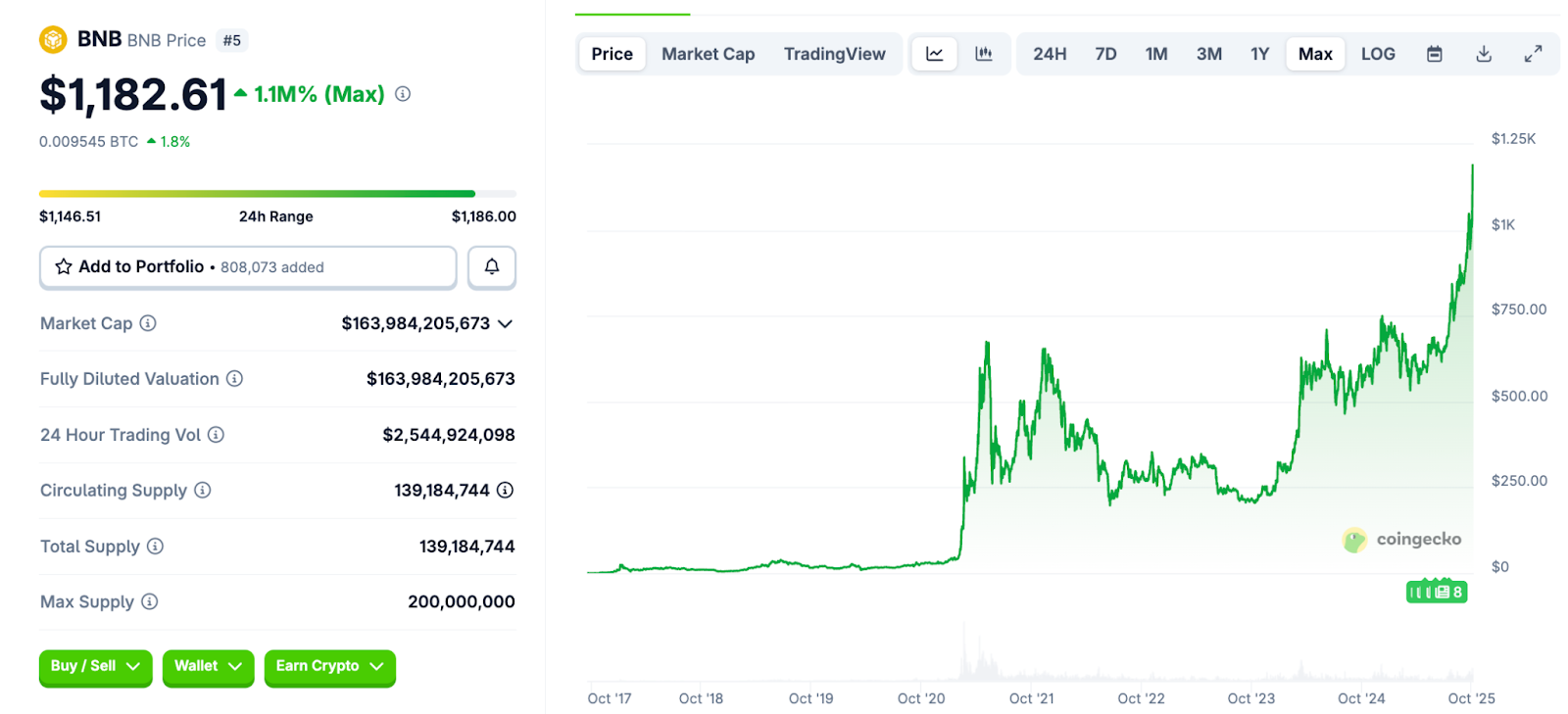Switch to the line chart view
This screenshot has height=714, width=1568.
tap(934, 54)
